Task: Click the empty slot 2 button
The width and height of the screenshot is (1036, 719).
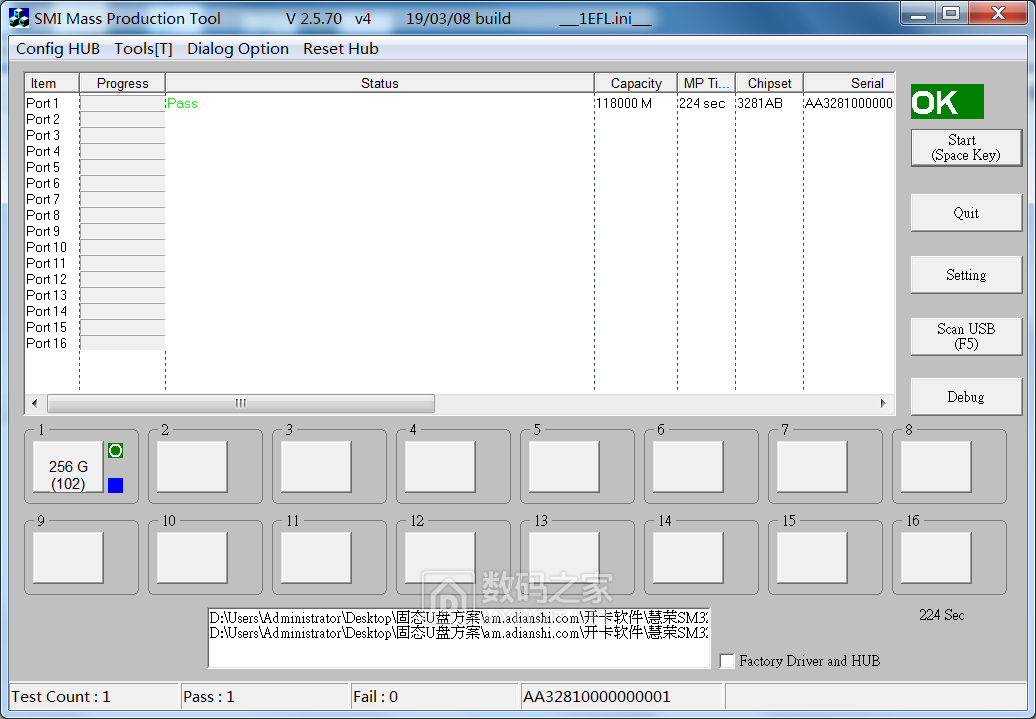Action: click(192, 467)
